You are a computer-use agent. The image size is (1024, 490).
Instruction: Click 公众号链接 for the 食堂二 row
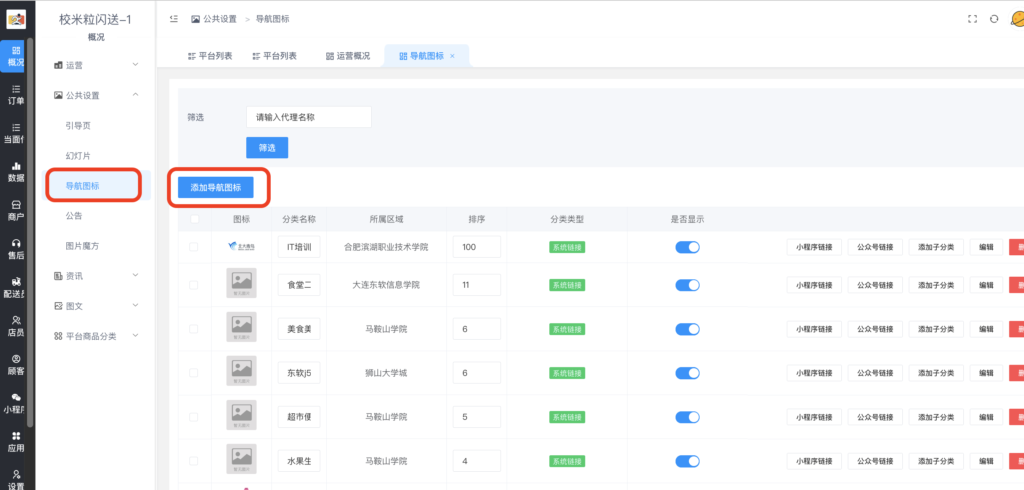click(x=875, y=285)
